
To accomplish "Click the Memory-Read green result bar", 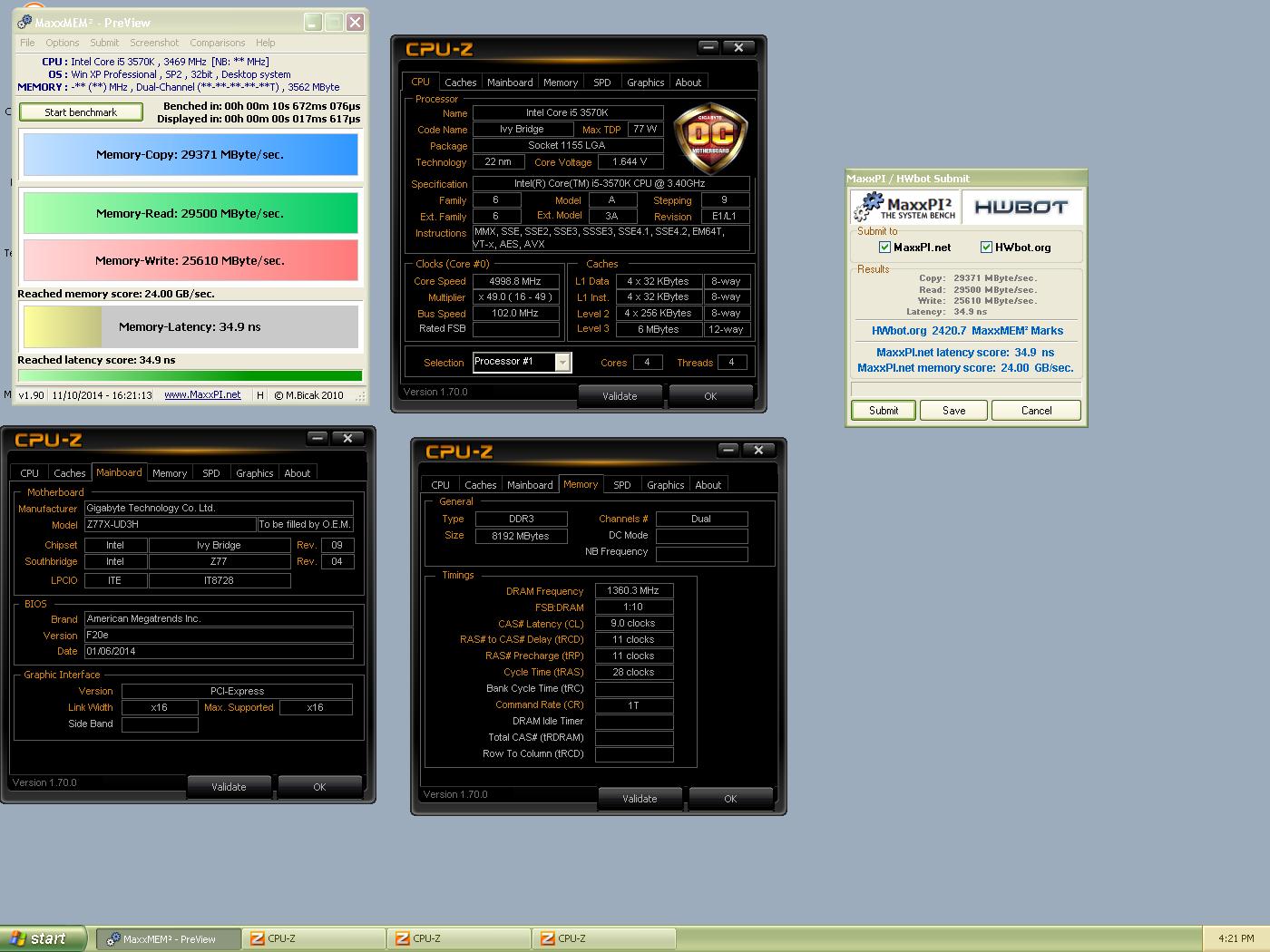I will 190,214.
